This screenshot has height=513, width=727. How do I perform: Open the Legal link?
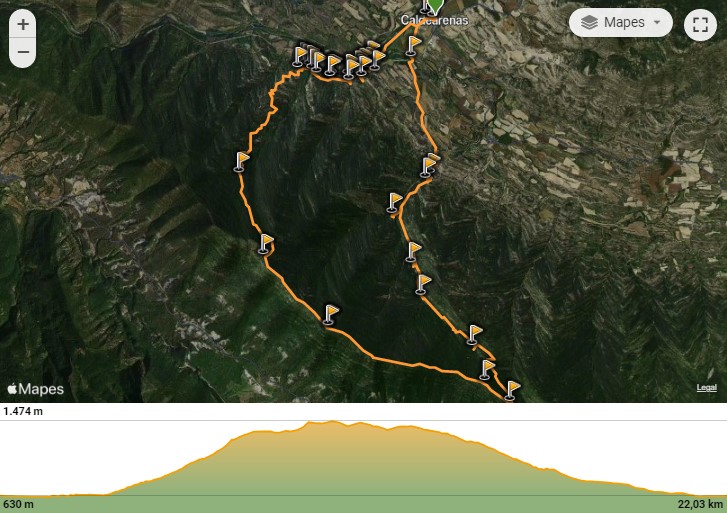click(x=706, y=387)
